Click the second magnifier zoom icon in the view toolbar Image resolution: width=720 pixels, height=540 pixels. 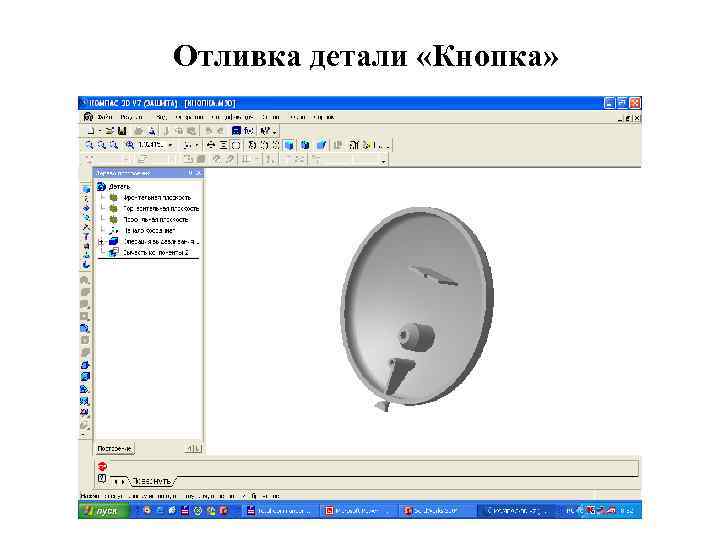[101, 145]
